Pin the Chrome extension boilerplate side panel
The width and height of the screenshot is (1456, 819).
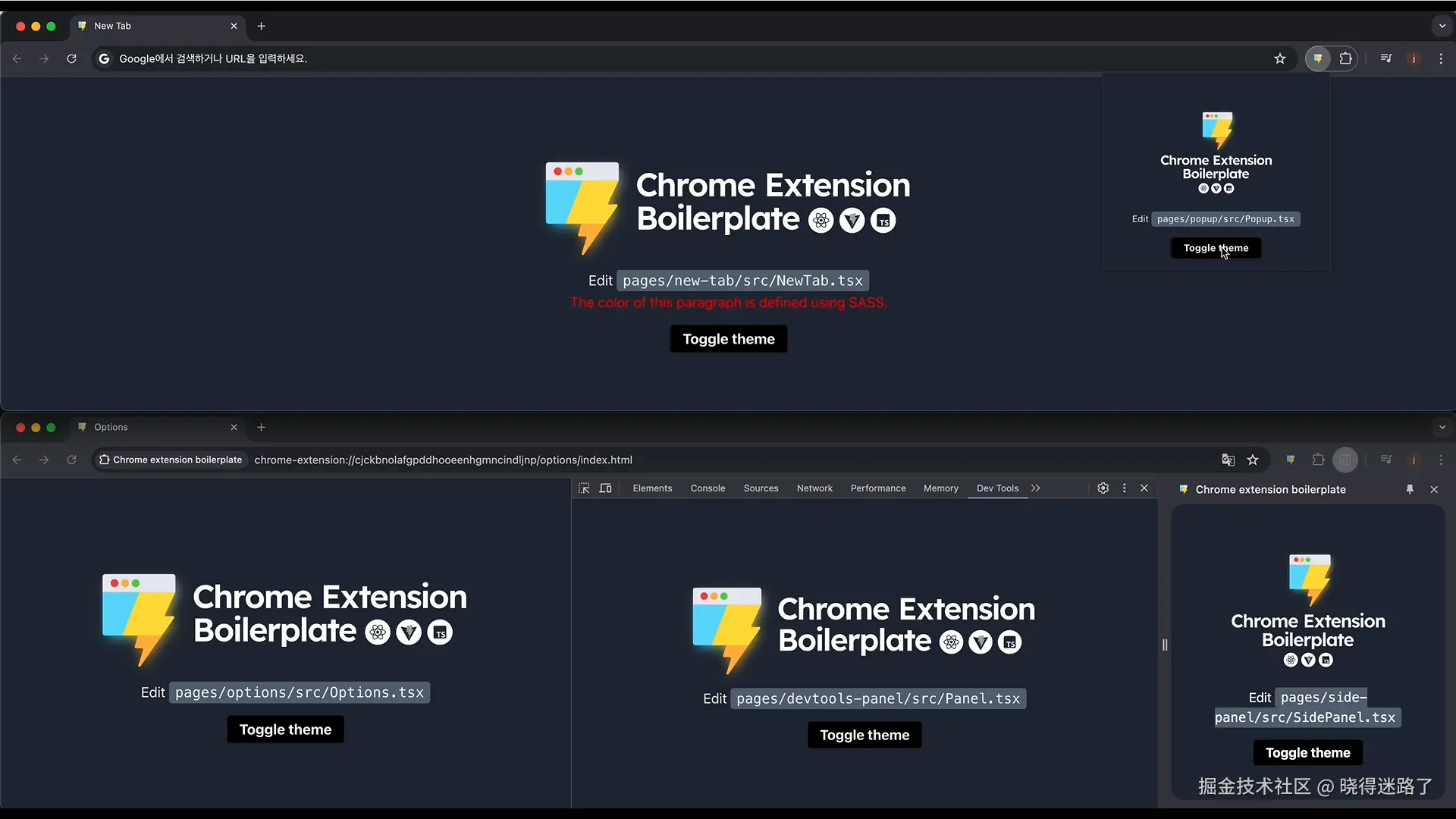[x=1410, y=490]
